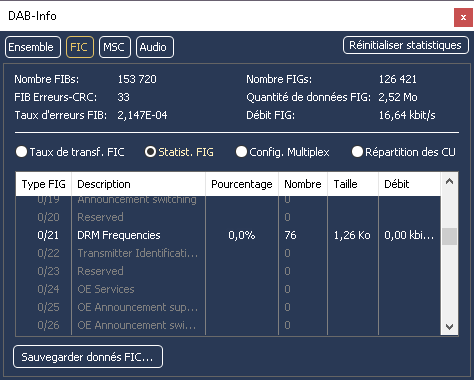Sort by Description column header
Screen dimensions: 474x380
pyautogui.click(x=138, y=184)
